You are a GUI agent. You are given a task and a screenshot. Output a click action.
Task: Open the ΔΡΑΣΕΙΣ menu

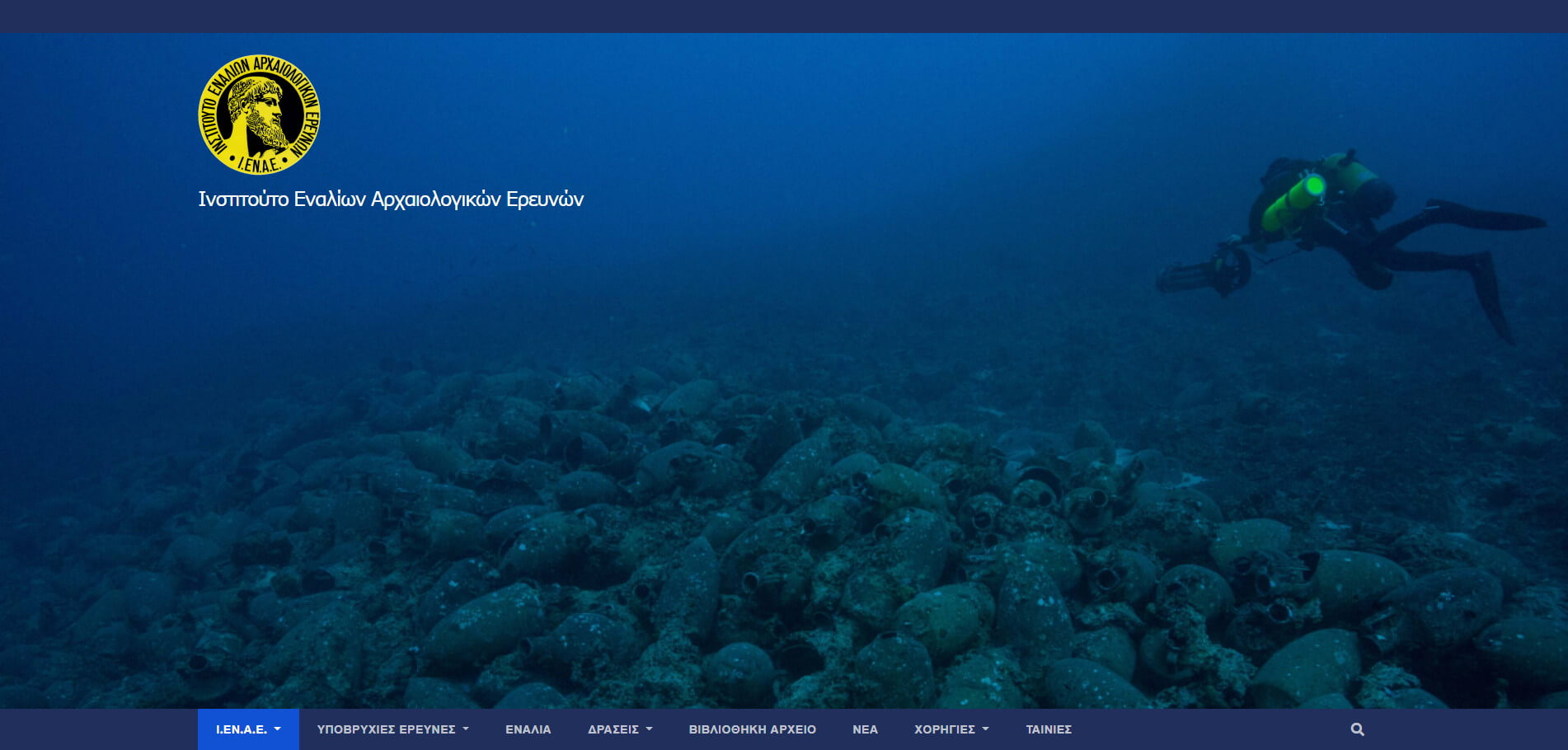(613, 729)
